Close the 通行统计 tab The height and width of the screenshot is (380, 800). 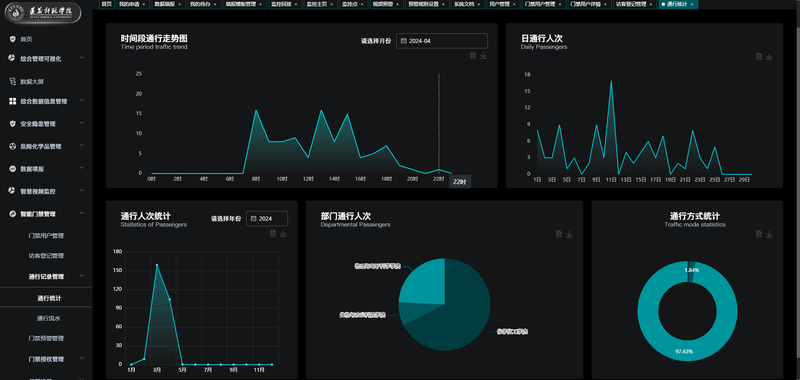click(692, 4)
